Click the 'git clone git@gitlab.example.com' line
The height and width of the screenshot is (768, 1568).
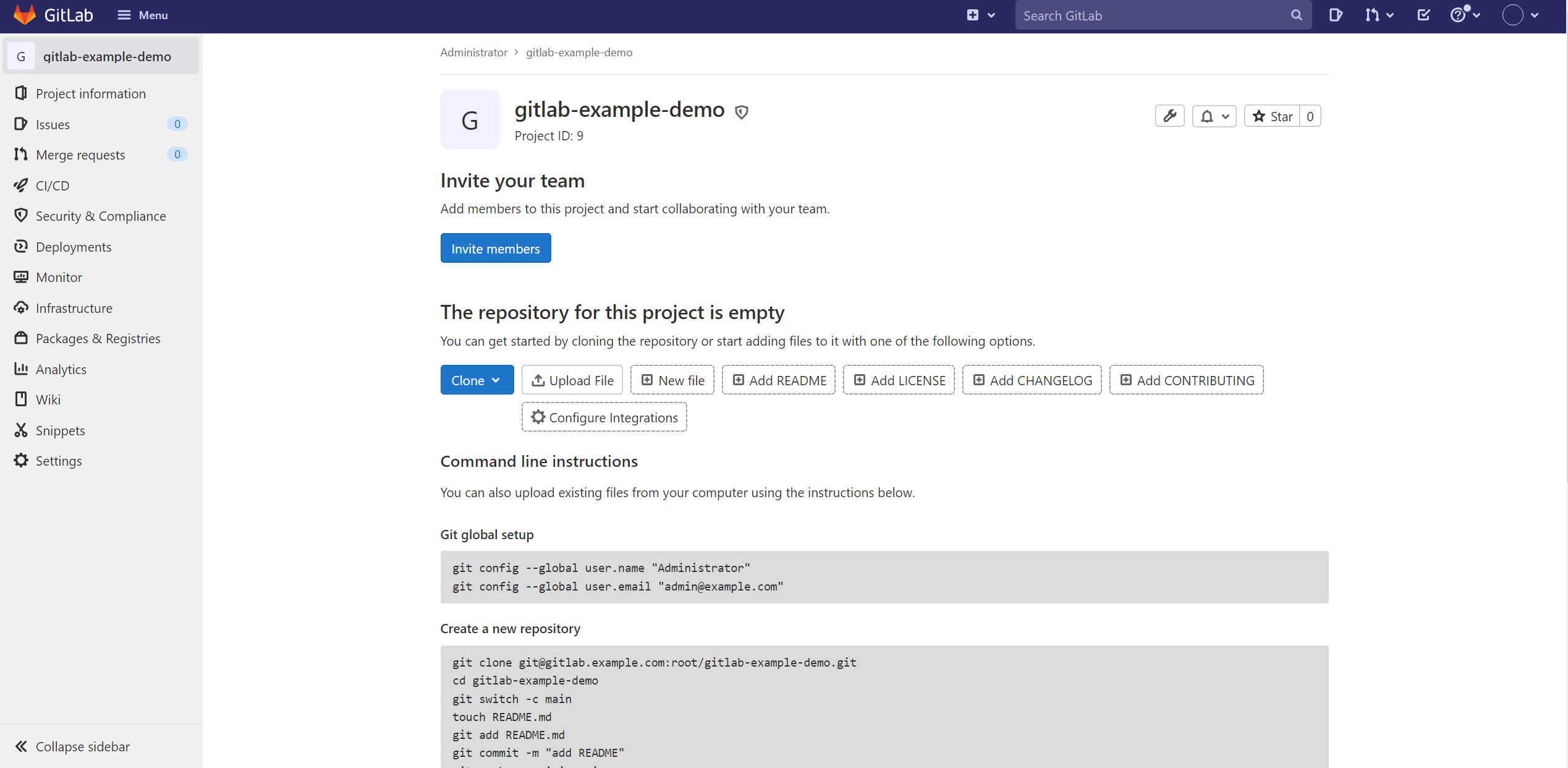(655, 662)
